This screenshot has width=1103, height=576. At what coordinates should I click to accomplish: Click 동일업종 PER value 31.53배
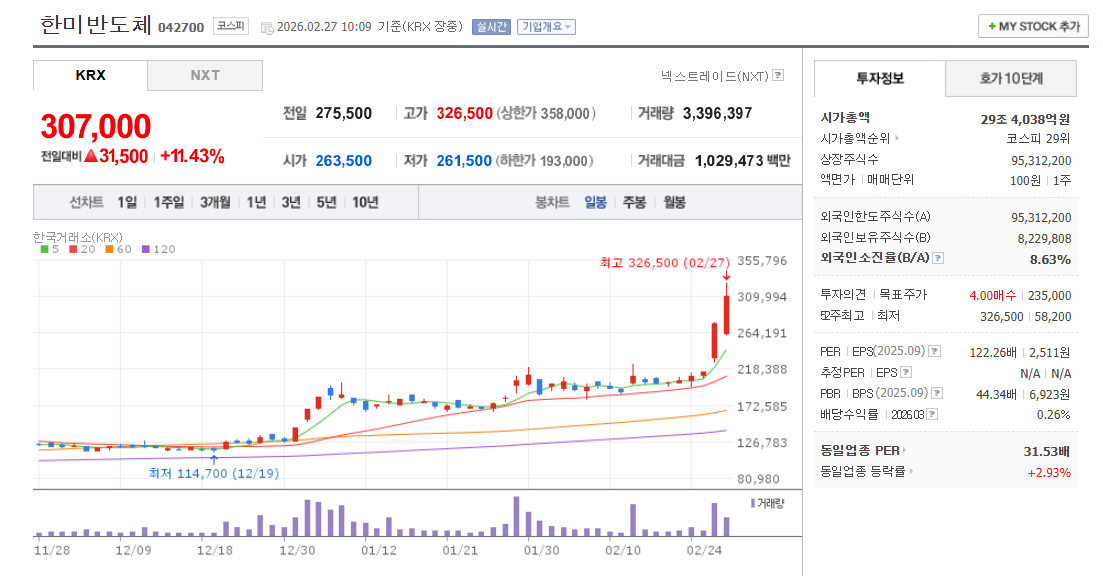click(1047, 451)
